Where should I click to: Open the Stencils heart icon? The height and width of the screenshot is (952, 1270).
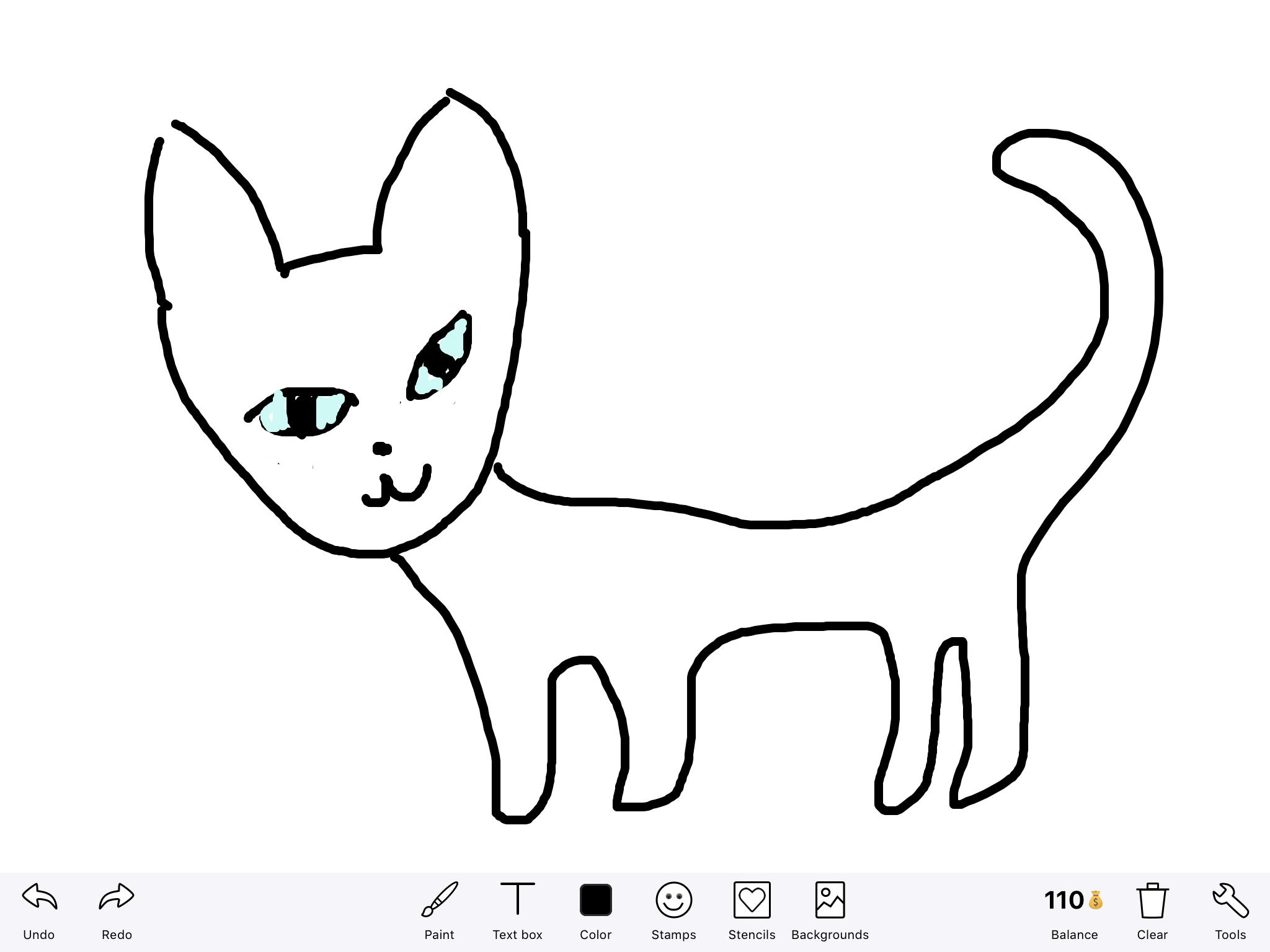pyautogui.click(x=752, y=900)
